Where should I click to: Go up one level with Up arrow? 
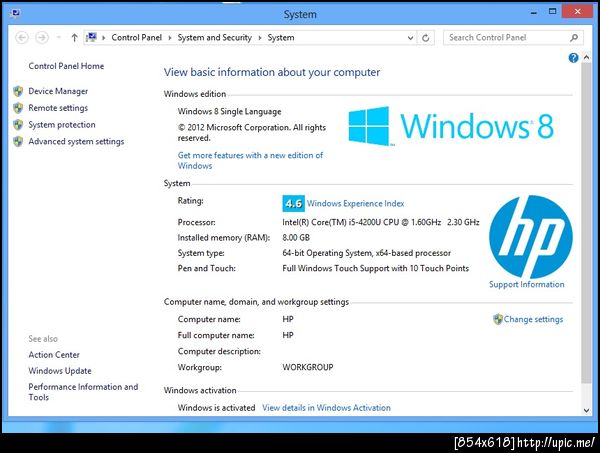tap(74, 37)
